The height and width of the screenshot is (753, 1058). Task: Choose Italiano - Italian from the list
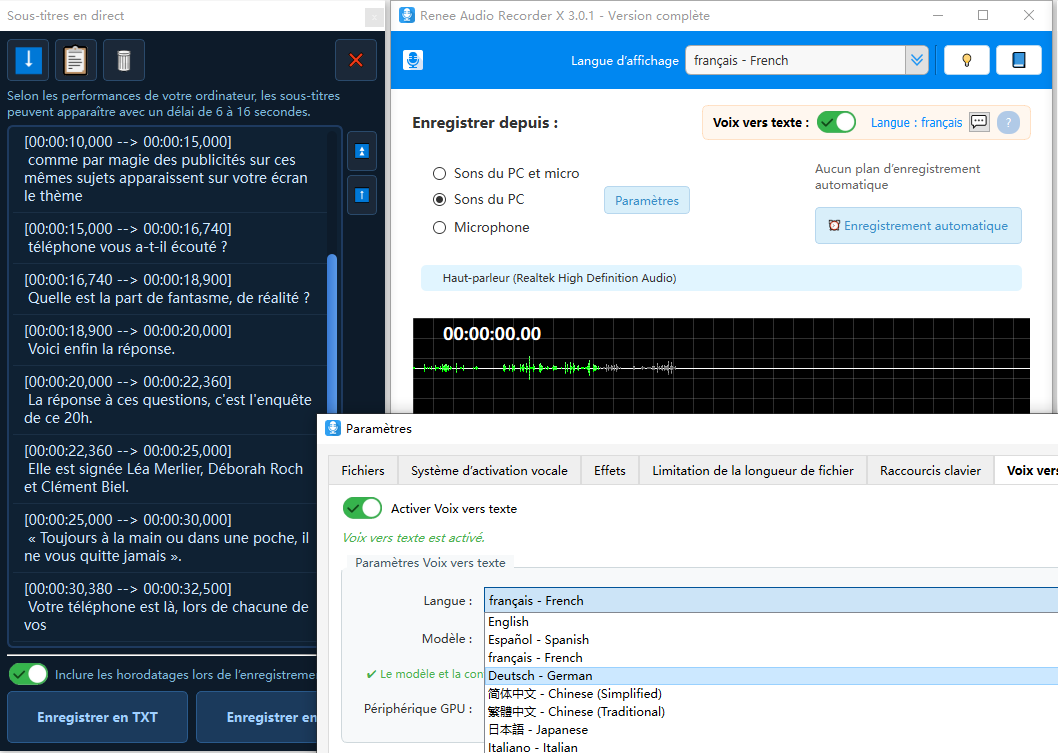pos(771,746)
